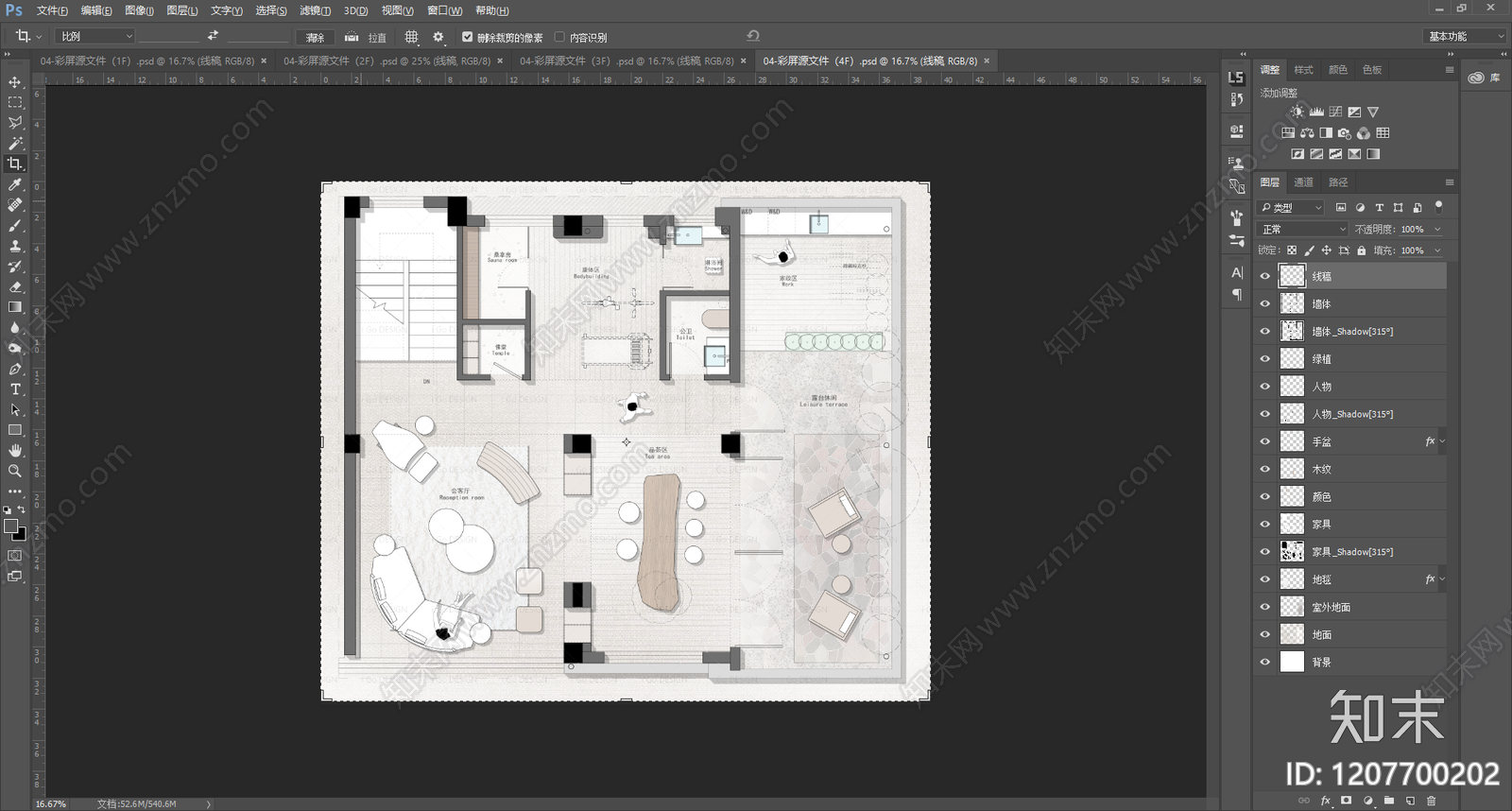Add a Levels adjustment
1512x811 pixels.
(1316, 112)
